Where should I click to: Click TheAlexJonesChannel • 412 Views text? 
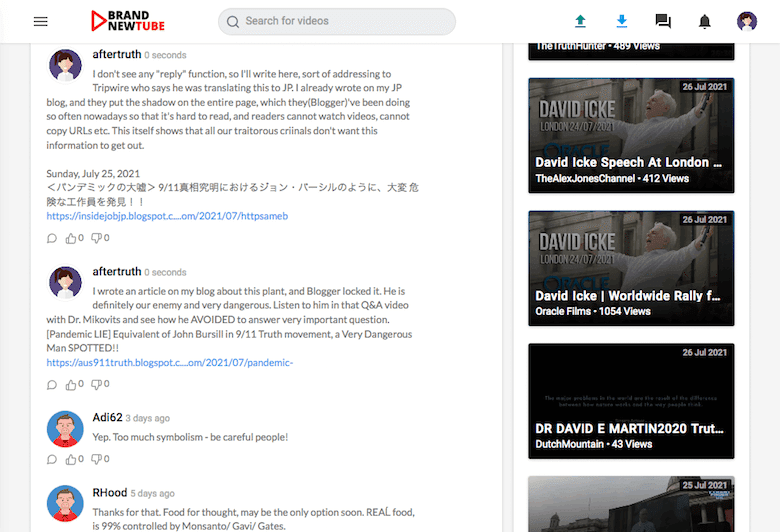pos(612,179)
